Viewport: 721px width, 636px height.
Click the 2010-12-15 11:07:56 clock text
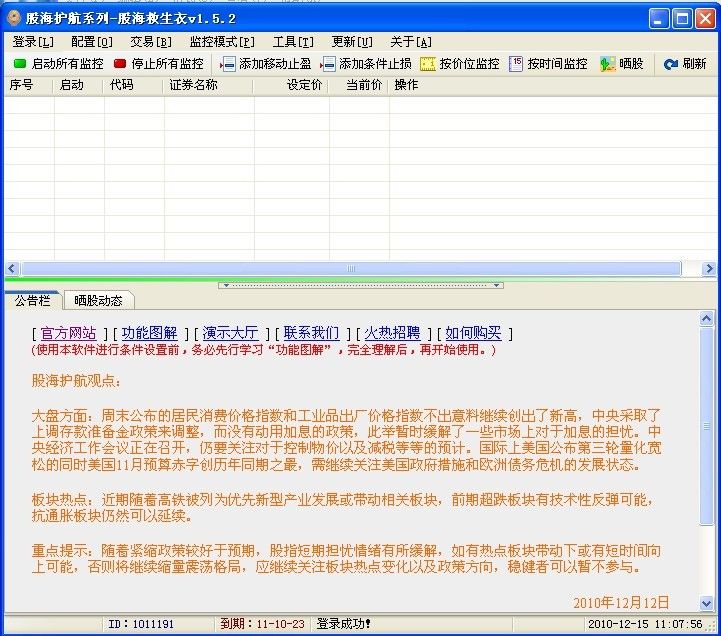pos(645,624)
